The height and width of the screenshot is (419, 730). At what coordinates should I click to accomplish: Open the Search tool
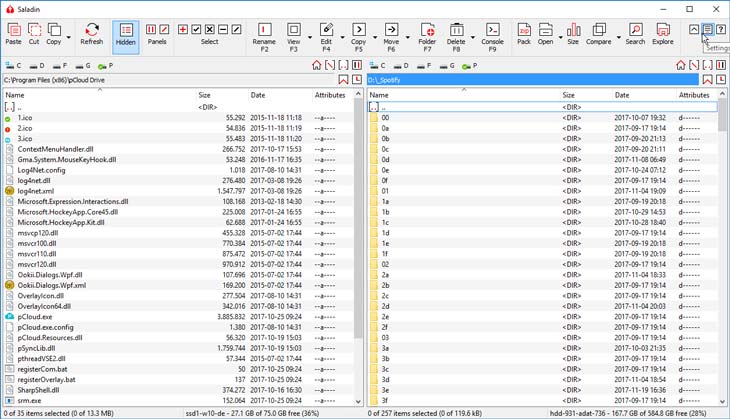point(635,35)
